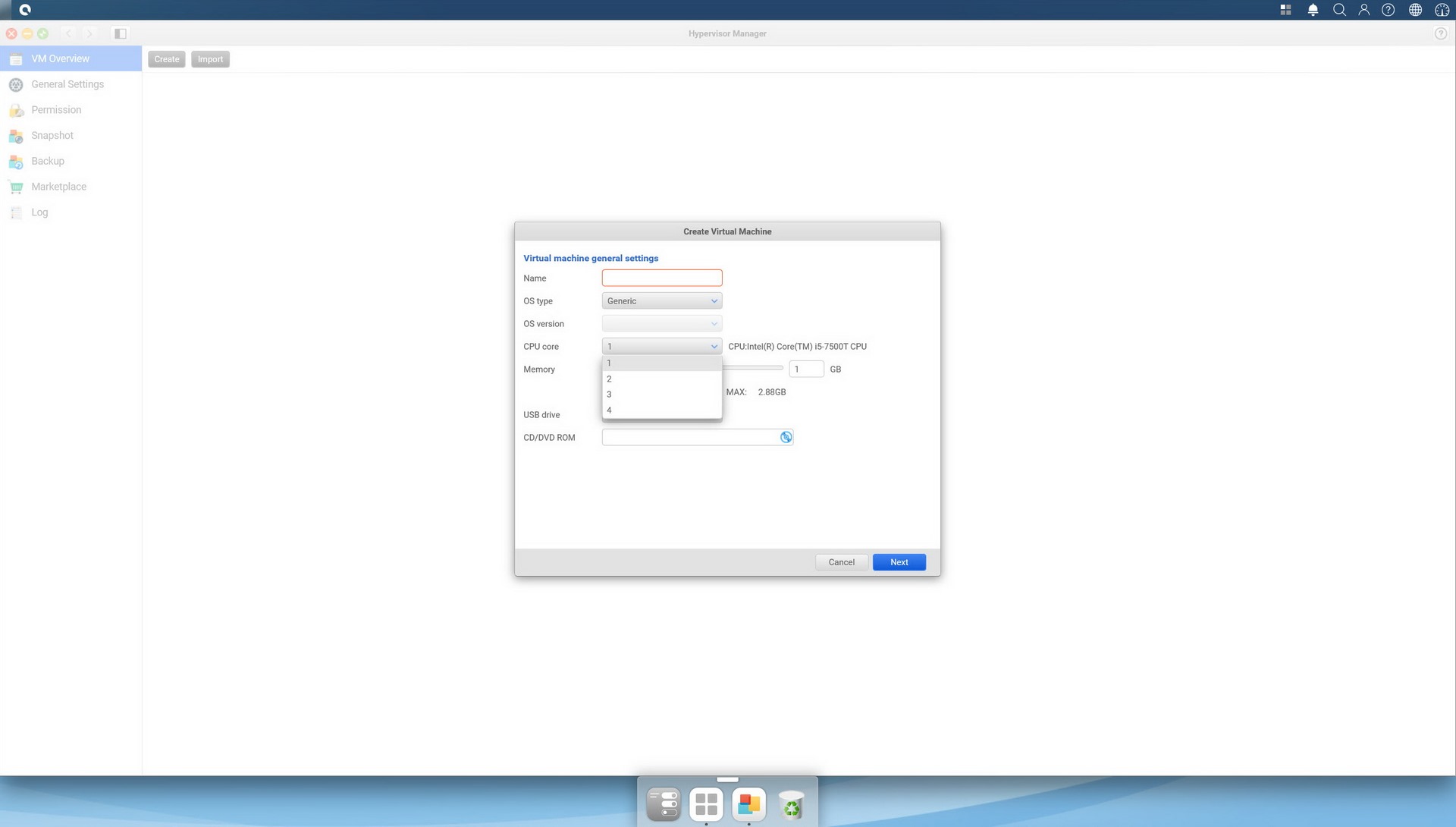Click the Memory GB value field

tap(806, 369)
